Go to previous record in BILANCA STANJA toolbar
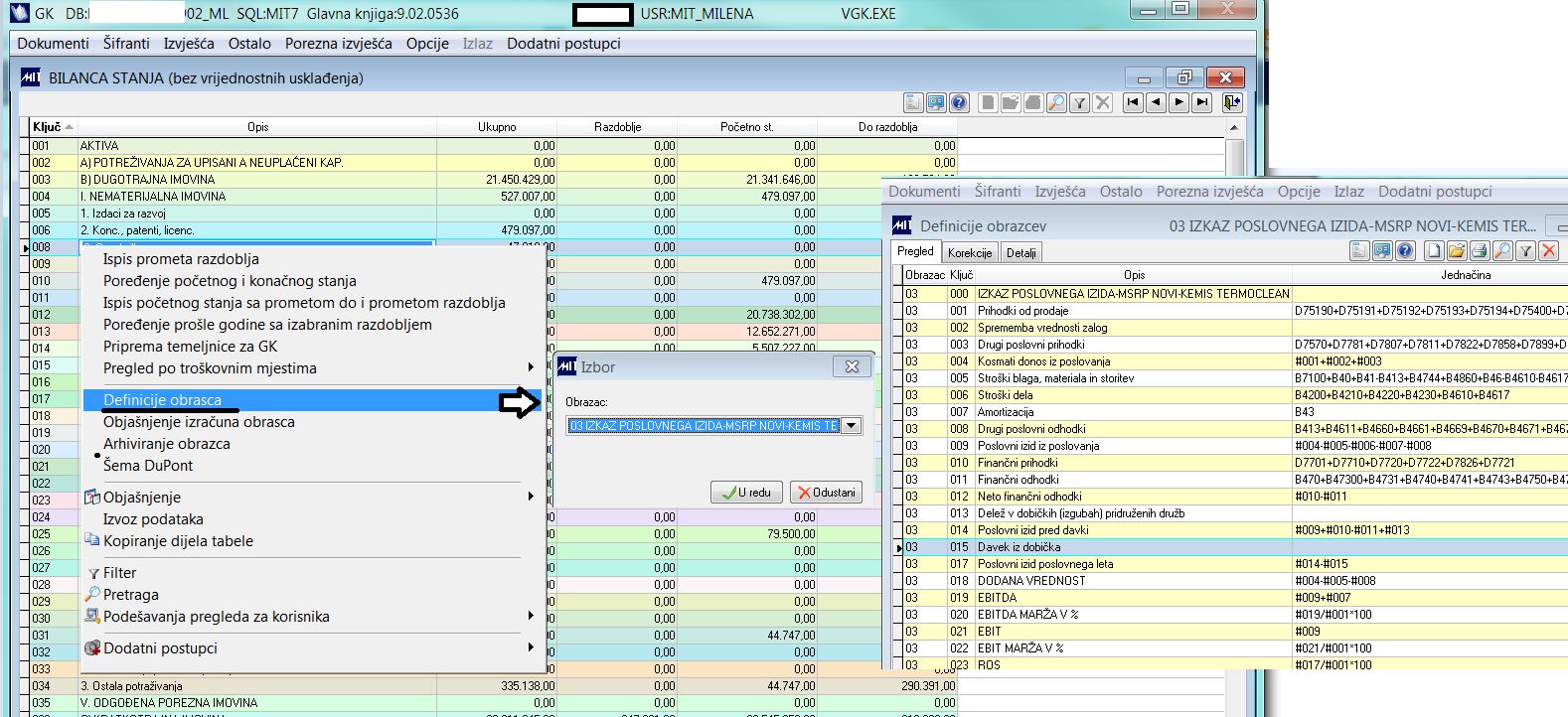The width and height of the screenshot is (1568, 717). pyautogui.click(x=1156, y=102)
